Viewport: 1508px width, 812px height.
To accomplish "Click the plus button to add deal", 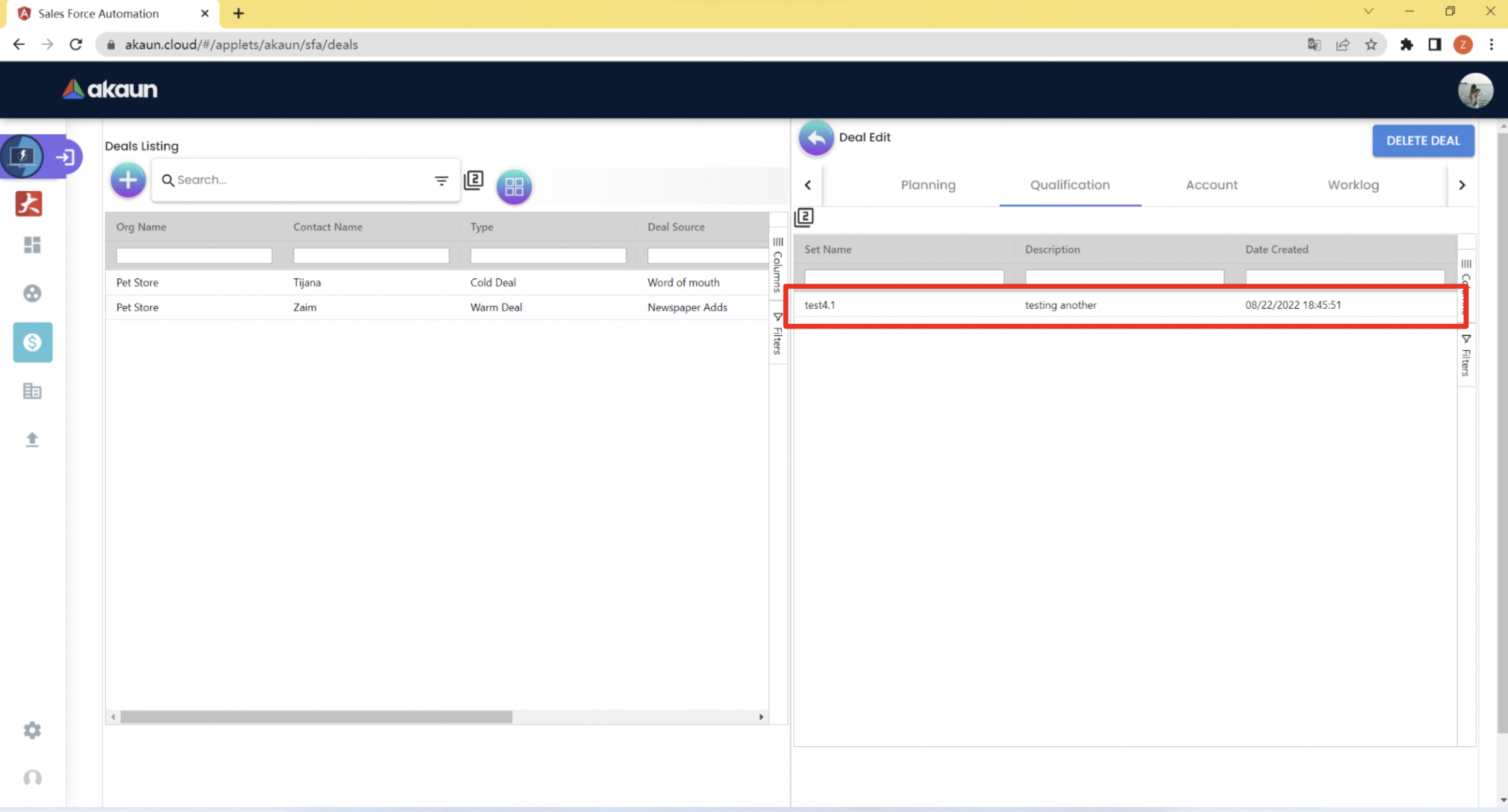I will [128, 180].
